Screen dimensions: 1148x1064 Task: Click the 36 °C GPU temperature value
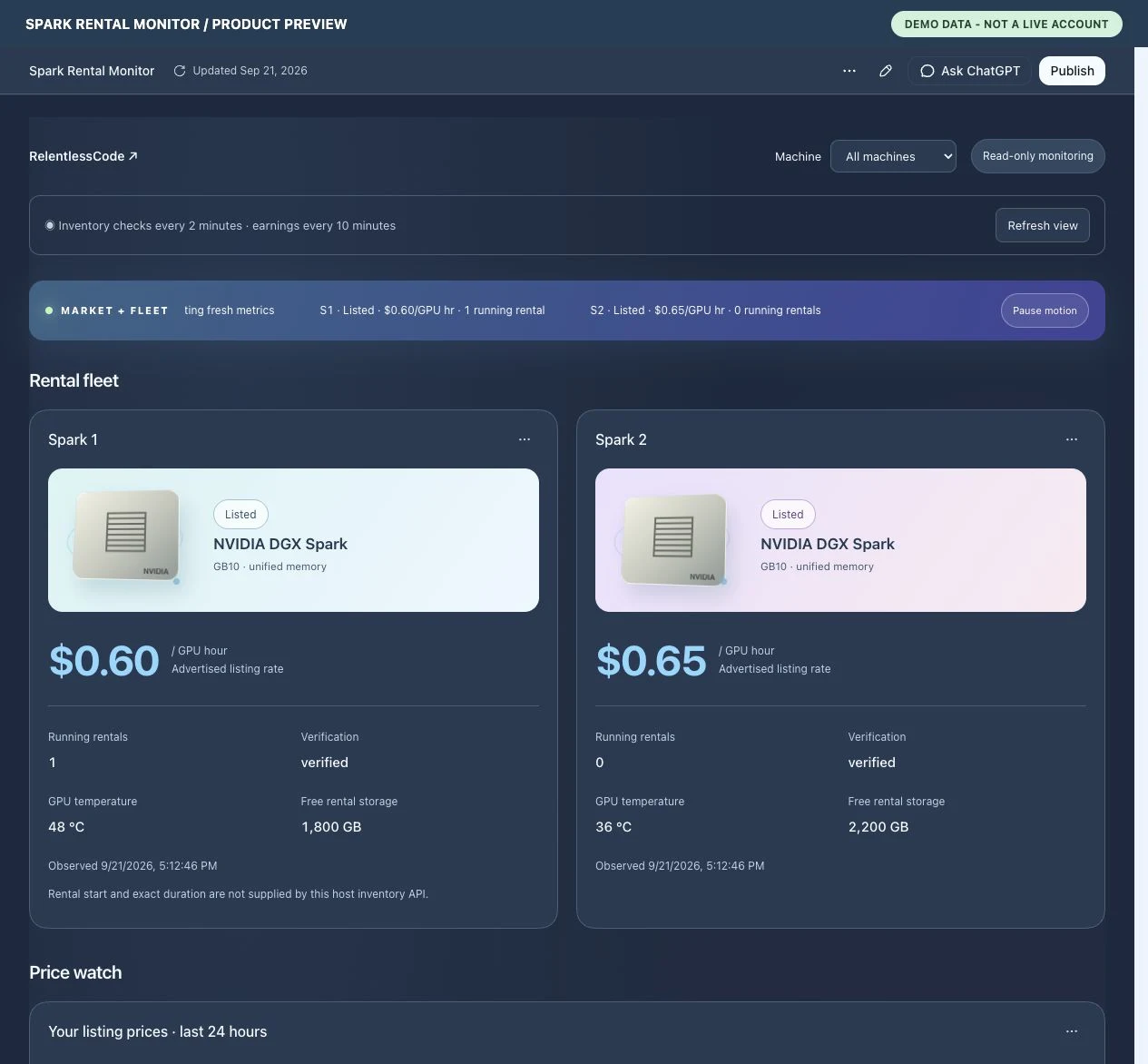tap(613, 827)
